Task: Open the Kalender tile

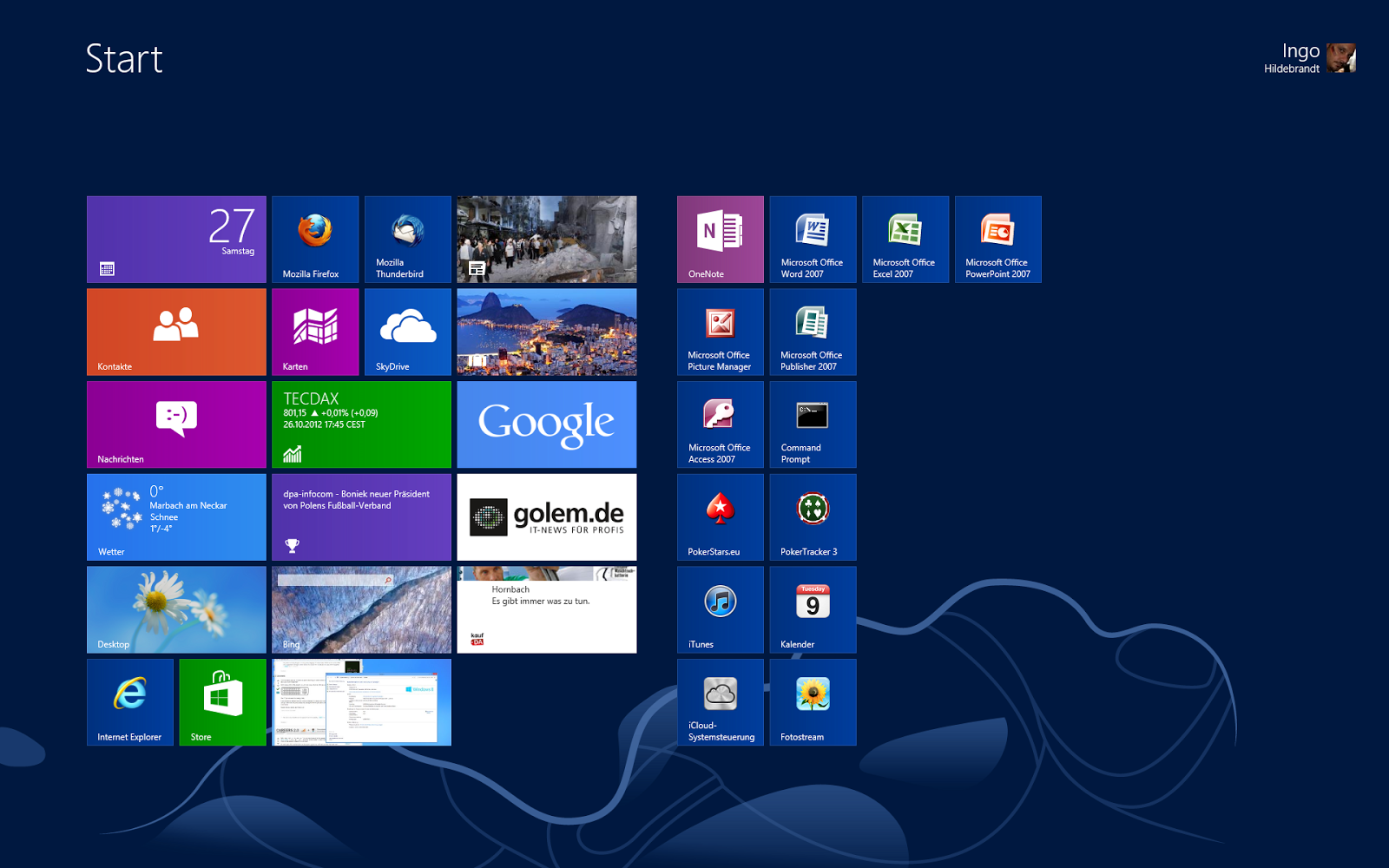Action: [x=813, y=610]
